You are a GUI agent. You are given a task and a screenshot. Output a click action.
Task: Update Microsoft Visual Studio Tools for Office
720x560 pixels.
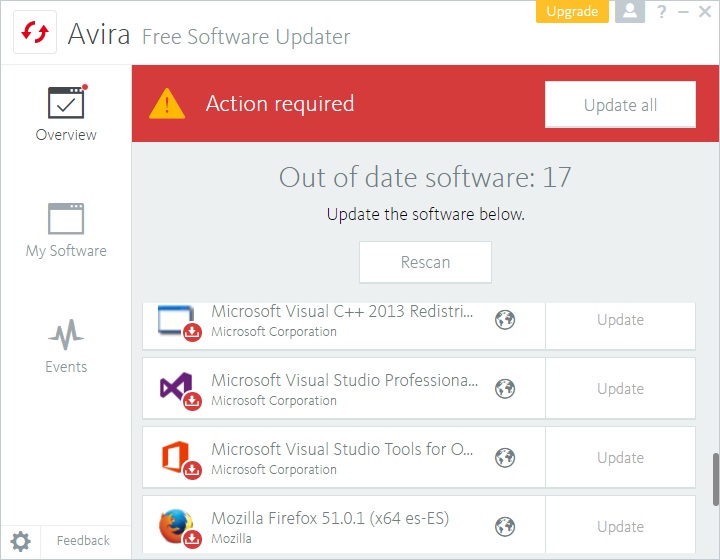pyautogui.click(x=620, y=458)
